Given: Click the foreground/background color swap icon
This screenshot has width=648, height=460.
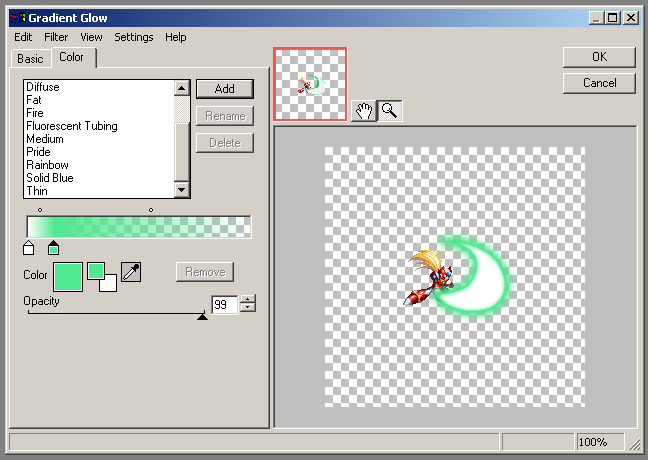Looking at the screenshot, I should pyautogui.click(x=102, y=276).
